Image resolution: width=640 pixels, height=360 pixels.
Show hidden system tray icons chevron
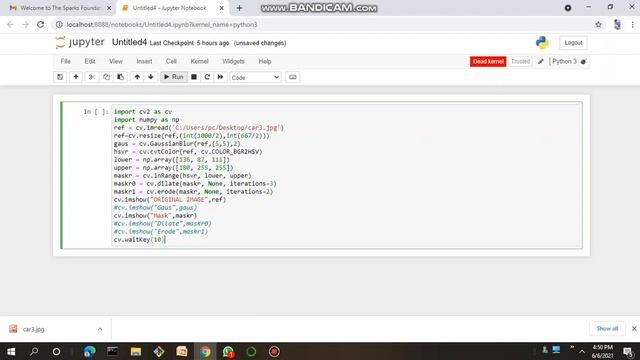point(582,351)
